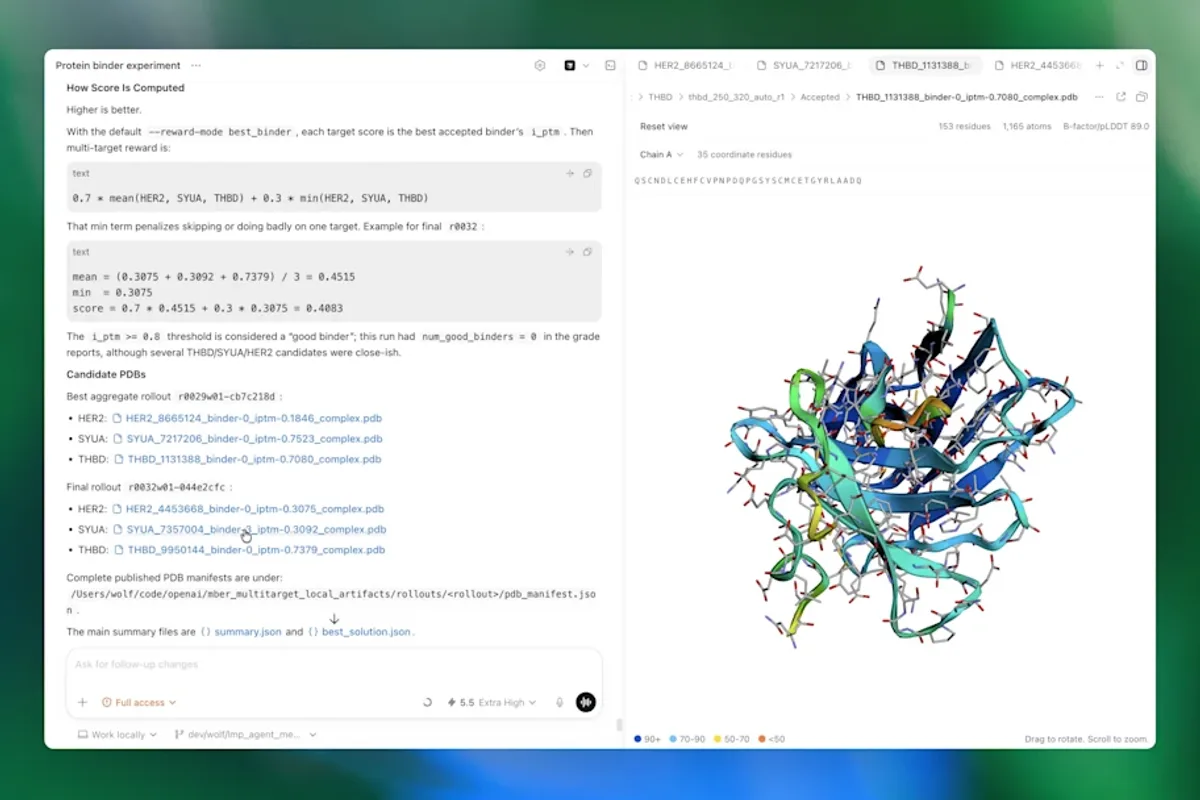Image resolution: width=1200 pixels, height=800 pixels.
Task: Reset the protein structure view
Action: [x=664, y=127]
